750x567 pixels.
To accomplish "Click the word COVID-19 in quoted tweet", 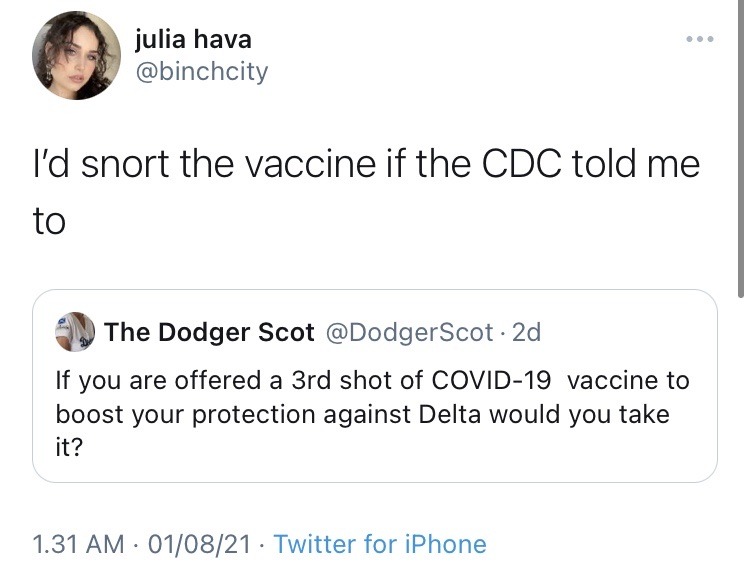I will point(491,380).
